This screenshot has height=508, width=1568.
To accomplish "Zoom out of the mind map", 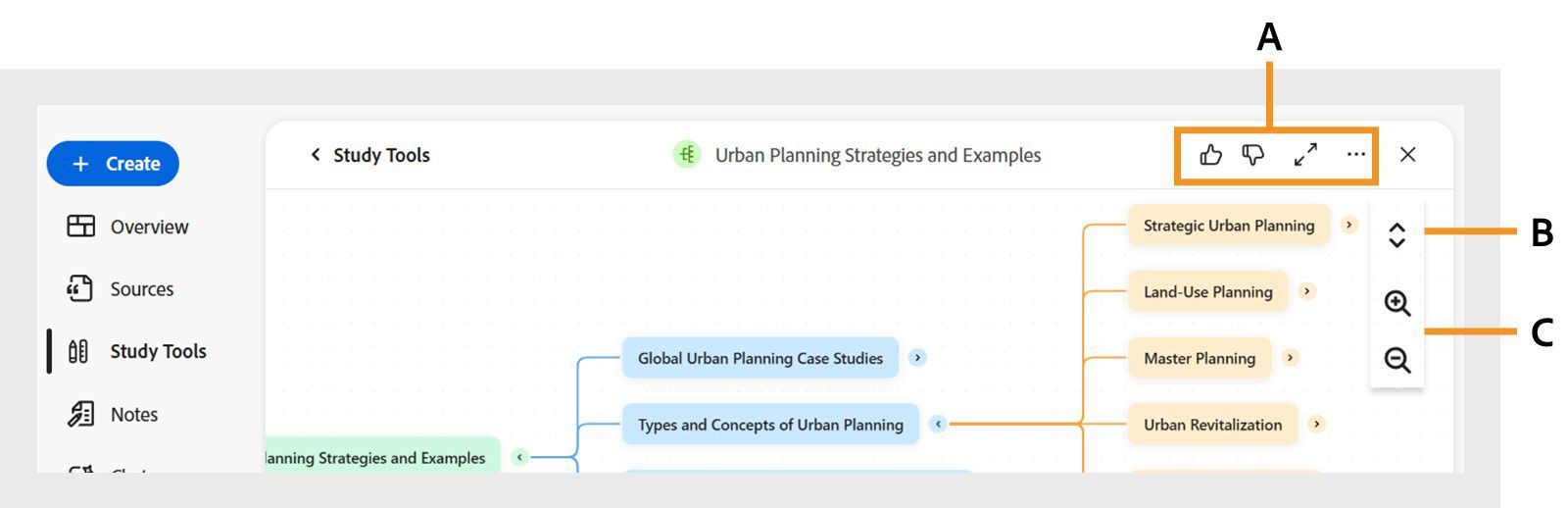I will [1396, 360].
